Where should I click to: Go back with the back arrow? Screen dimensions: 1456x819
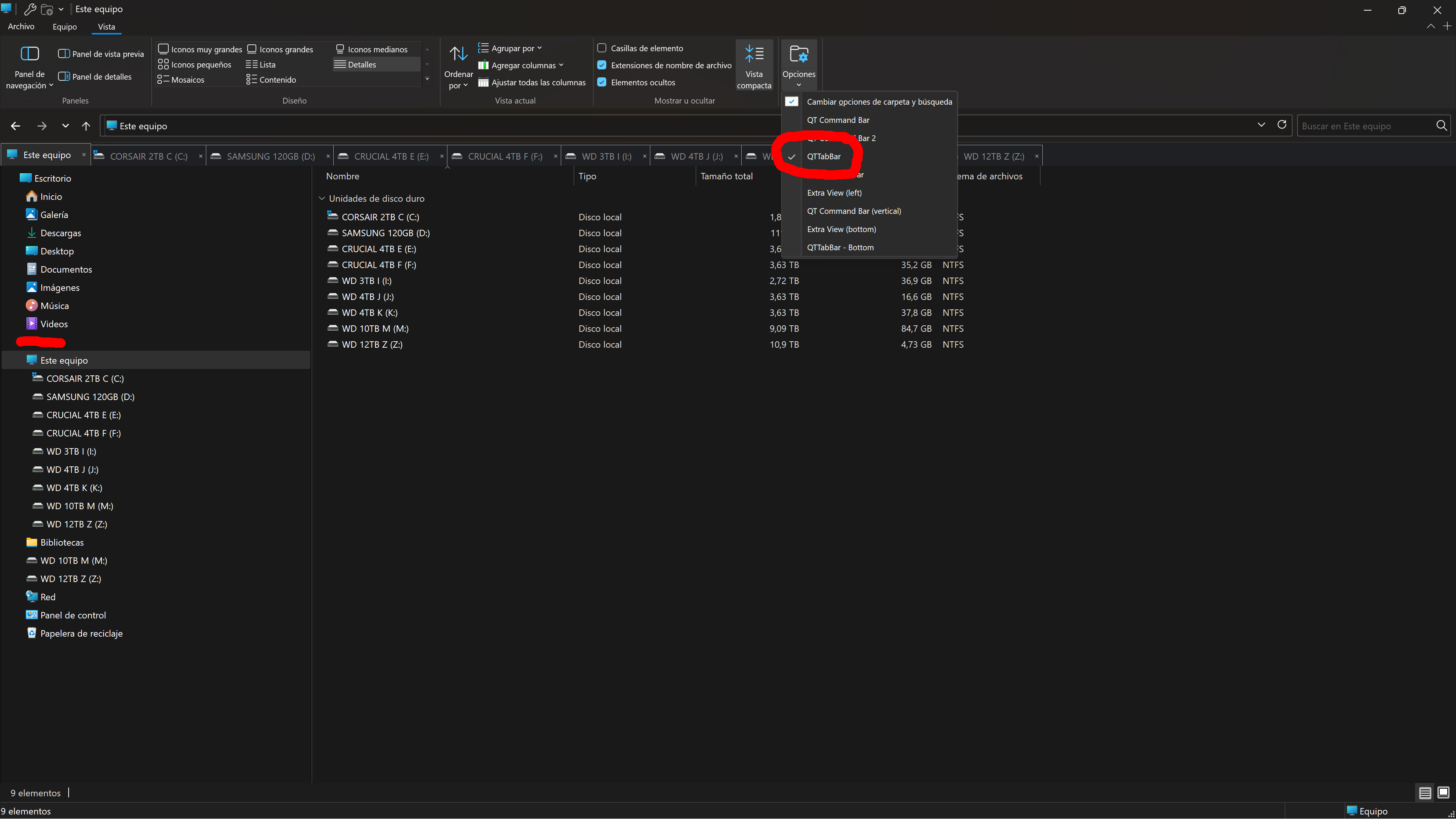pyautogui.click(x=15, y=126)
